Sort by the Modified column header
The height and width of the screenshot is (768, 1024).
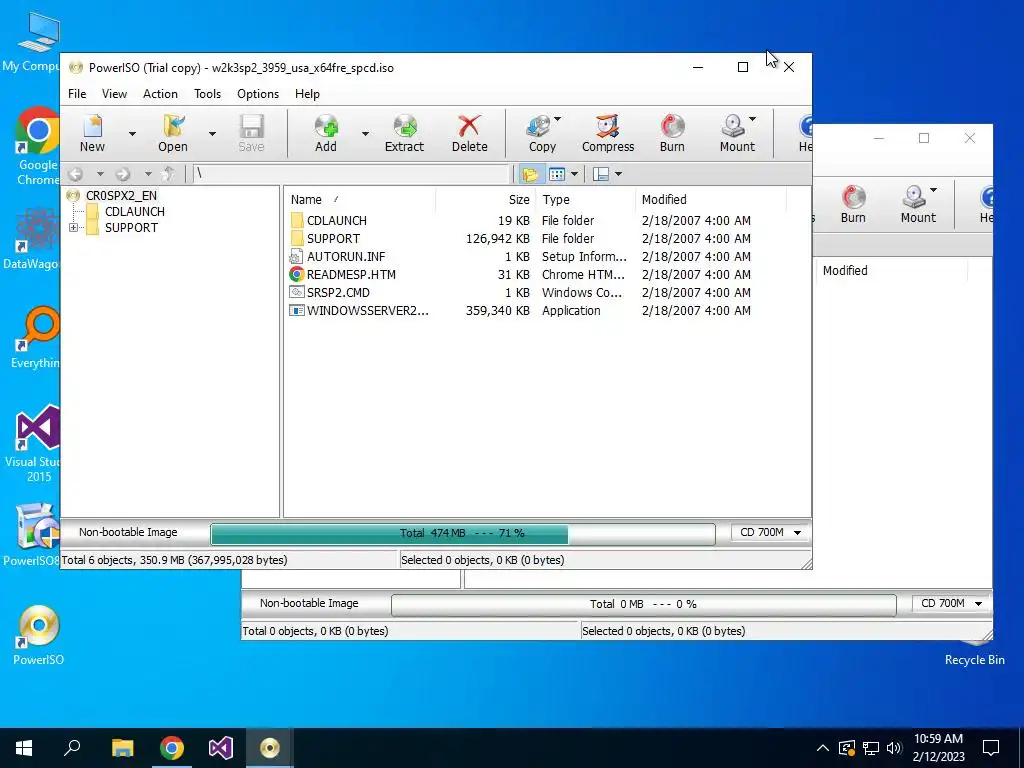coord(711,200)
